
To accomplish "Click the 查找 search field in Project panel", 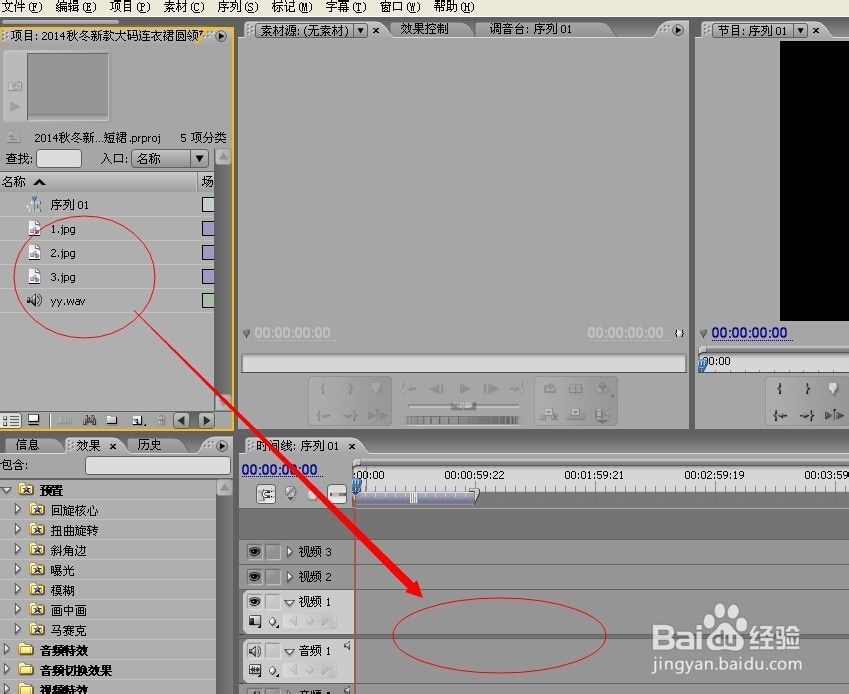I will 59,159.
